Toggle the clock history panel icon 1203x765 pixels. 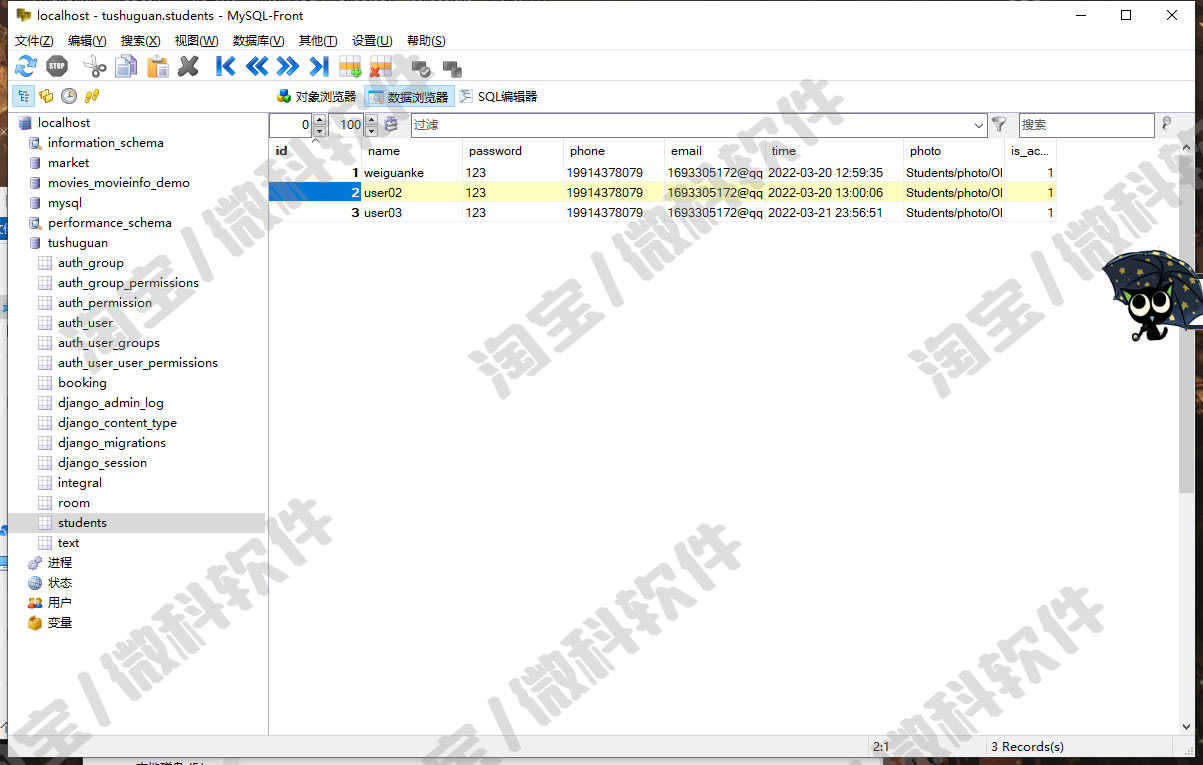point(69,96)
